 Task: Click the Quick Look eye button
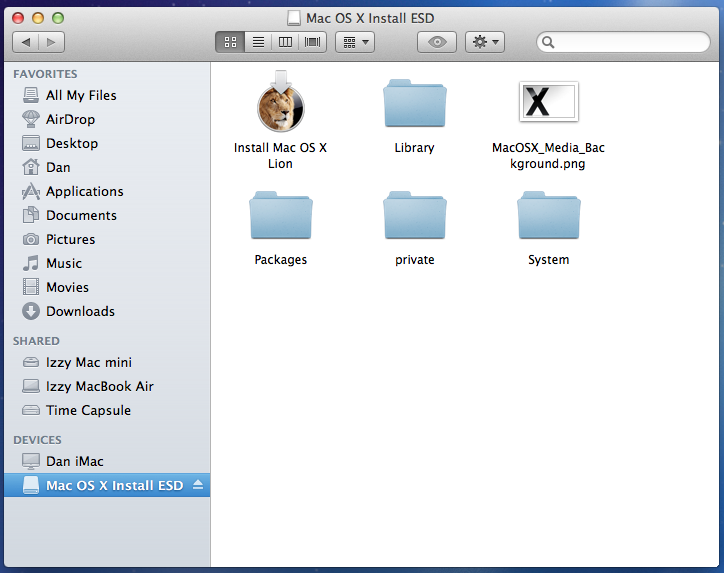(x=437, y=42)
